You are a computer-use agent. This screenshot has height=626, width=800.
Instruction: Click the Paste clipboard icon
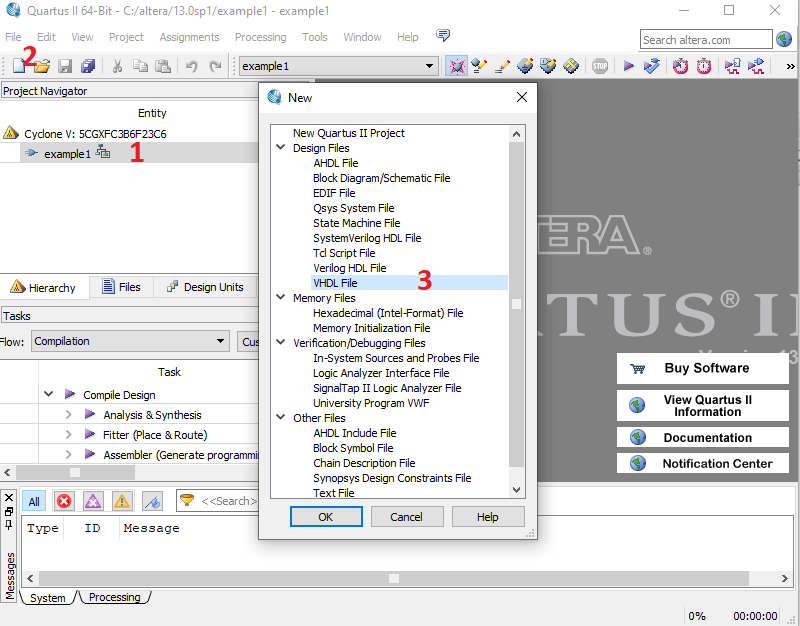tap(163, 66)
